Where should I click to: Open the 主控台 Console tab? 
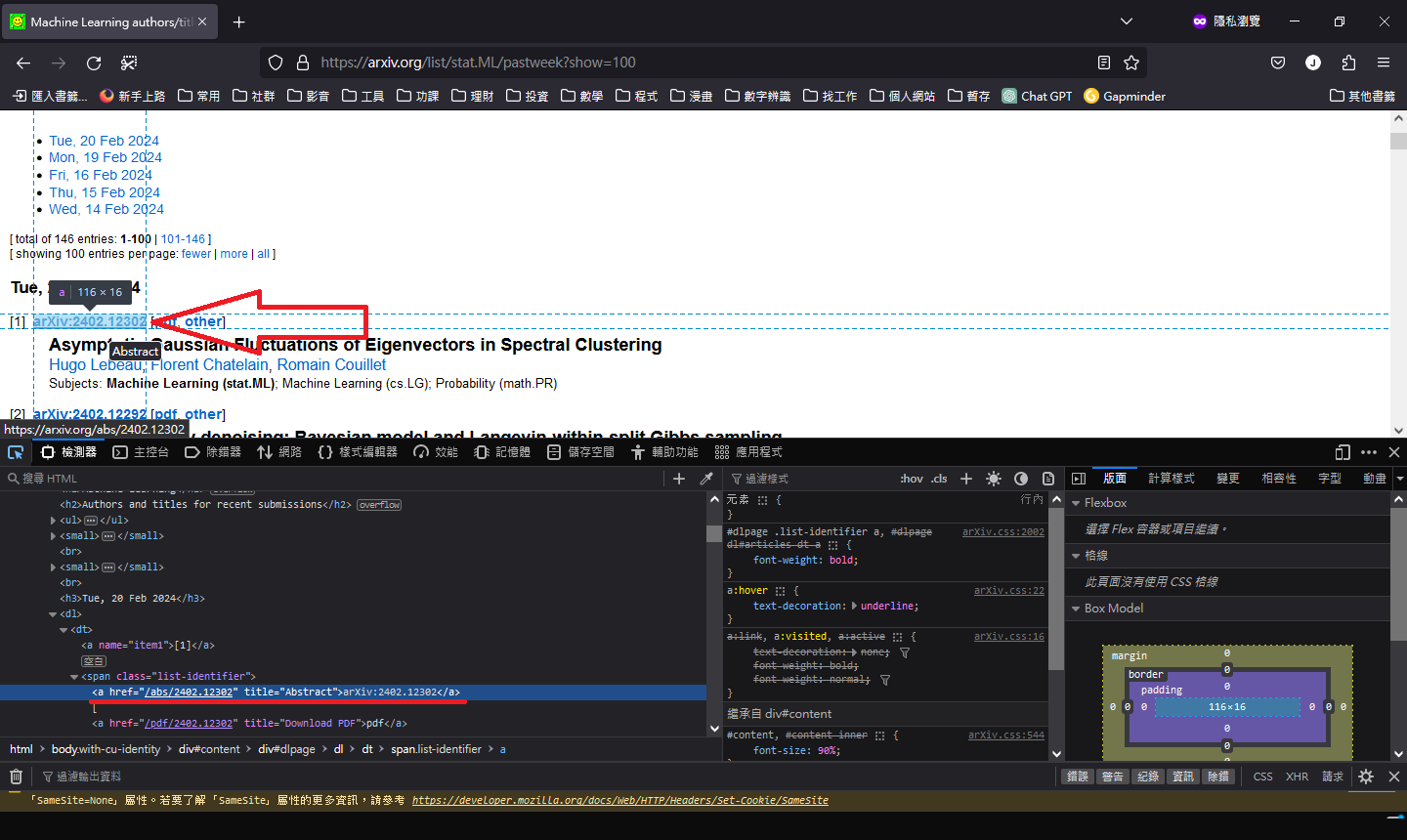(141, 452)
